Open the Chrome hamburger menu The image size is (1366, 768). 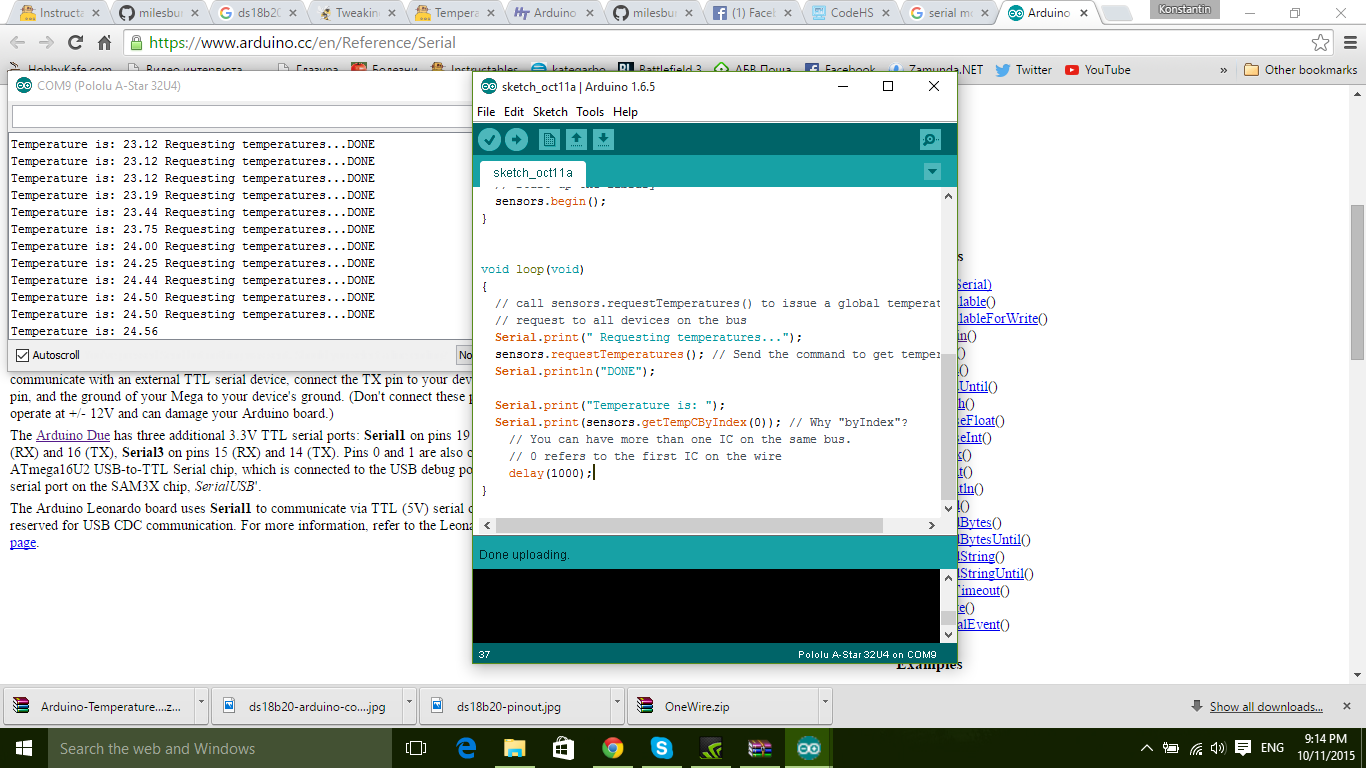[x=1348, y=43]
